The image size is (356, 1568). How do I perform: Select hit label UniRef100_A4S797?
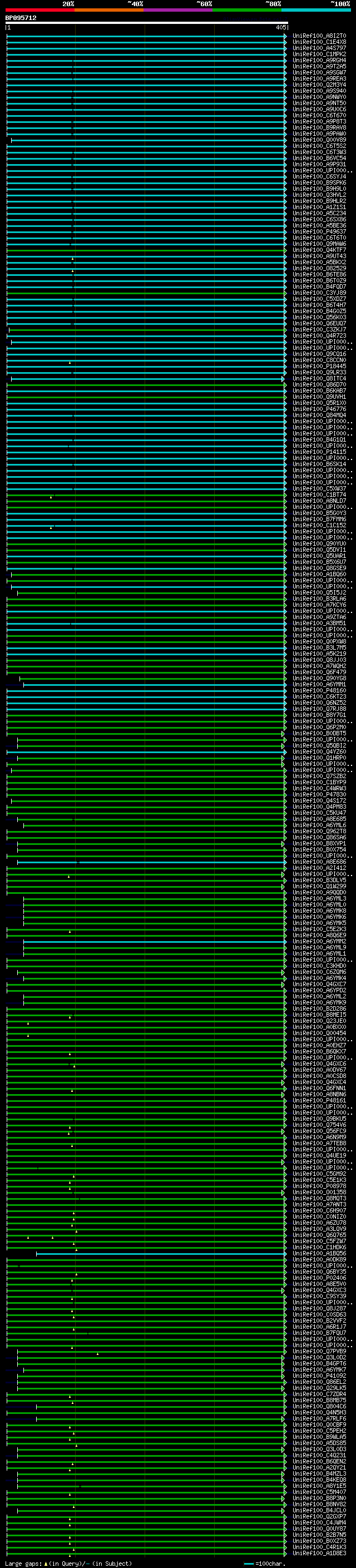pos(319,48)
